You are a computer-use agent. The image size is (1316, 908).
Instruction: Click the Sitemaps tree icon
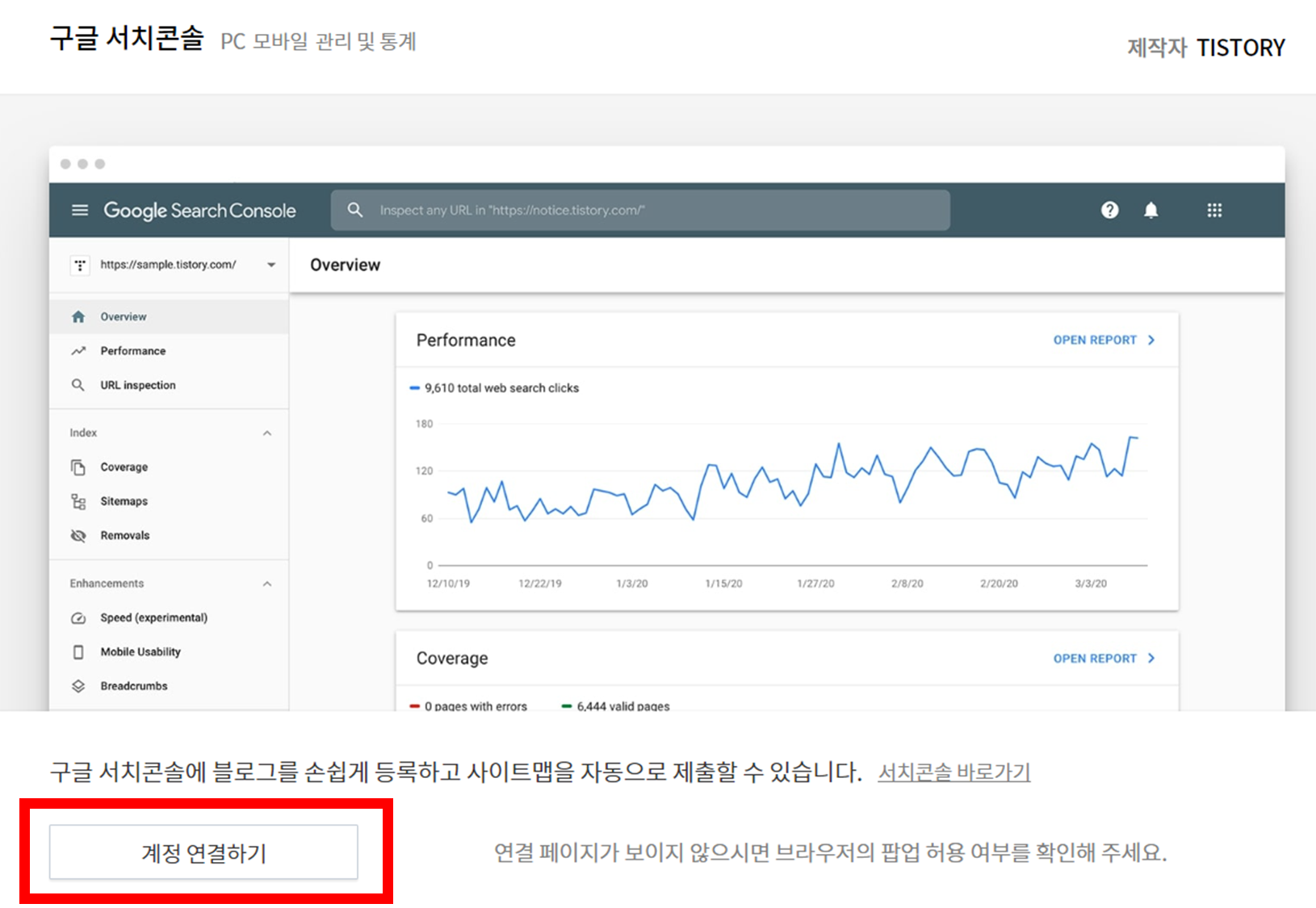(78, 501)
